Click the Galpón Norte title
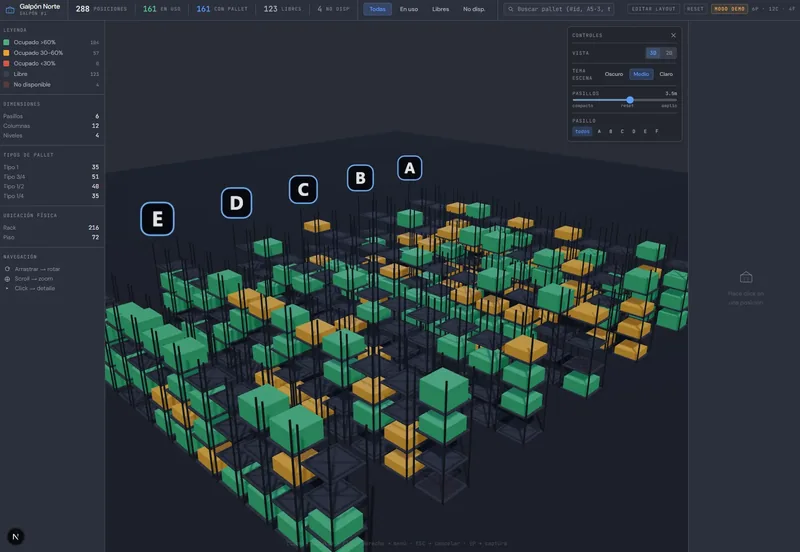Viewport: 800px width, 552px height. coord(40,7)
